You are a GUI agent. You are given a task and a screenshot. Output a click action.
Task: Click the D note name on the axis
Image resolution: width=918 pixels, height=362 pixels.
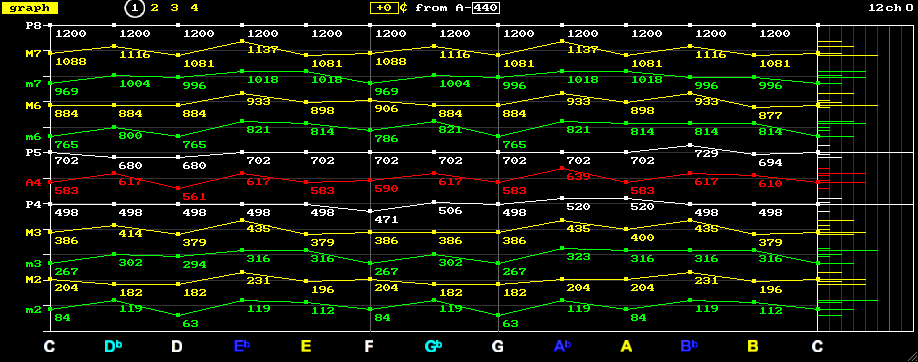click(177, 346)
